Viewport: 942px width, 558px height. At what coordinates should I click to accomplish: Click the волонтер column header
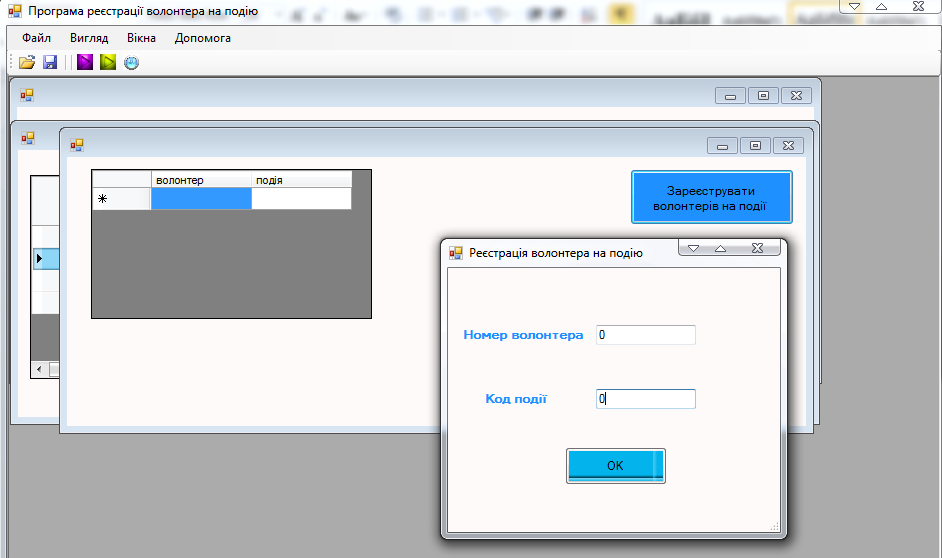tap(201, 180)
